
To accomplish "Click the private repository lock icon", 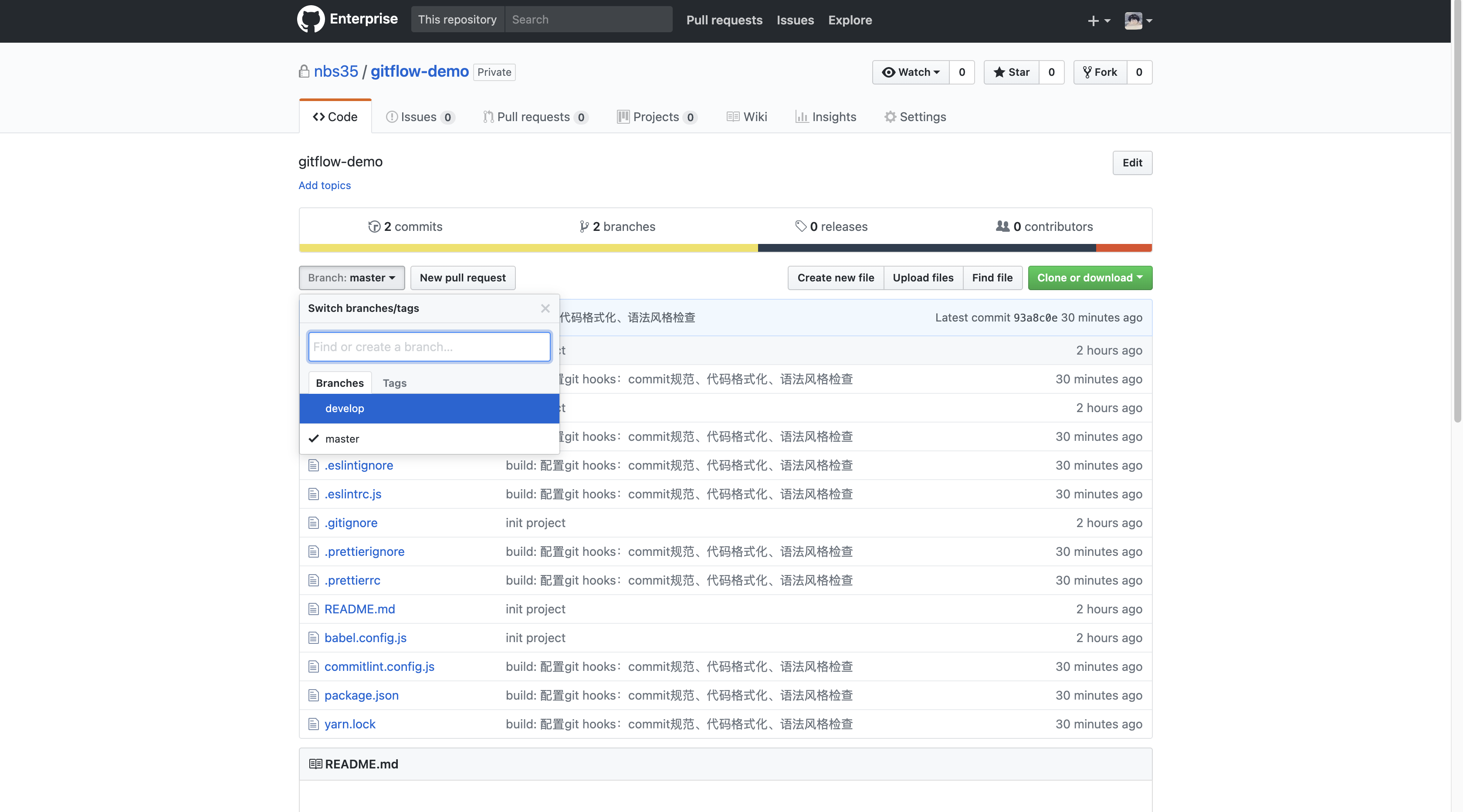I will 305,71.
